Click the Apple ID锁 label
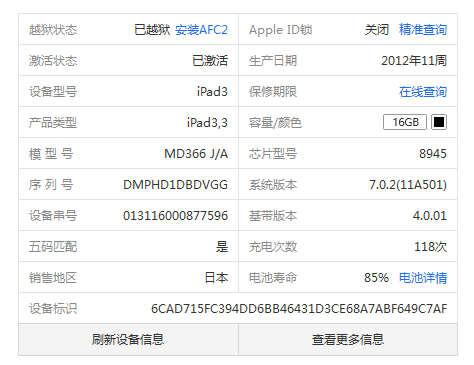 [281, 30]
